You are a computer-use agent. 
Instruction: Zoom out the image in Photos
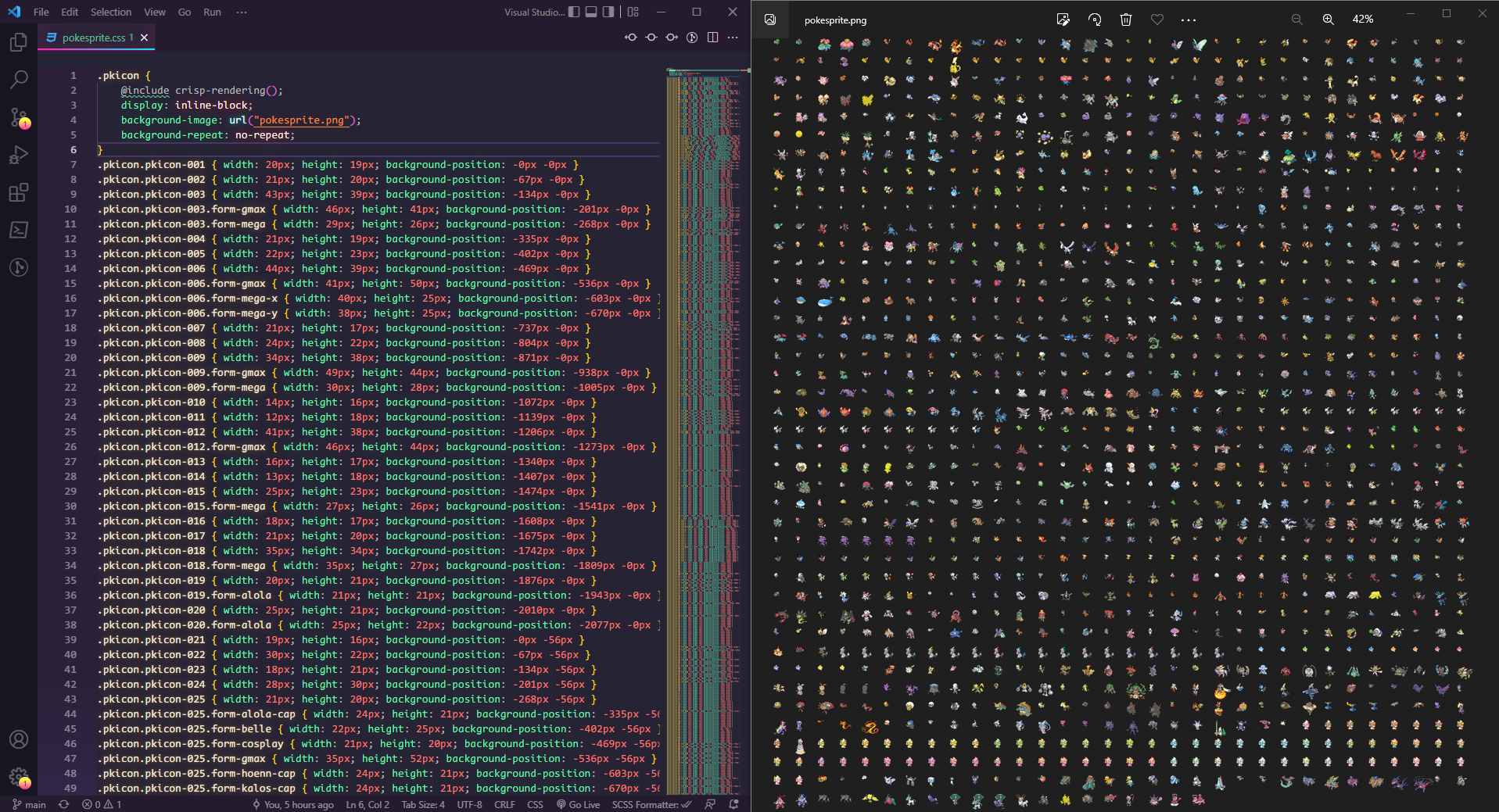1296,20
